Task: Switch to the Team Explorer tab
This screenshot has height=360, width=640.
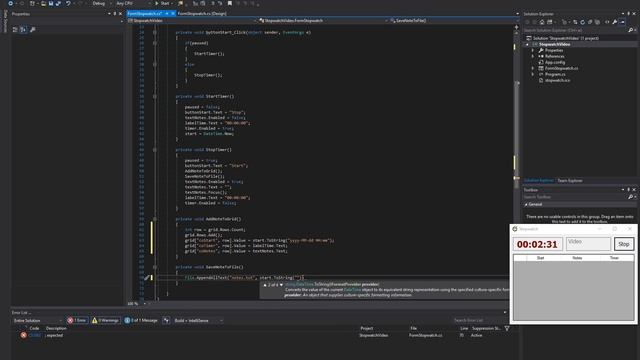Action: click(570, 180)
